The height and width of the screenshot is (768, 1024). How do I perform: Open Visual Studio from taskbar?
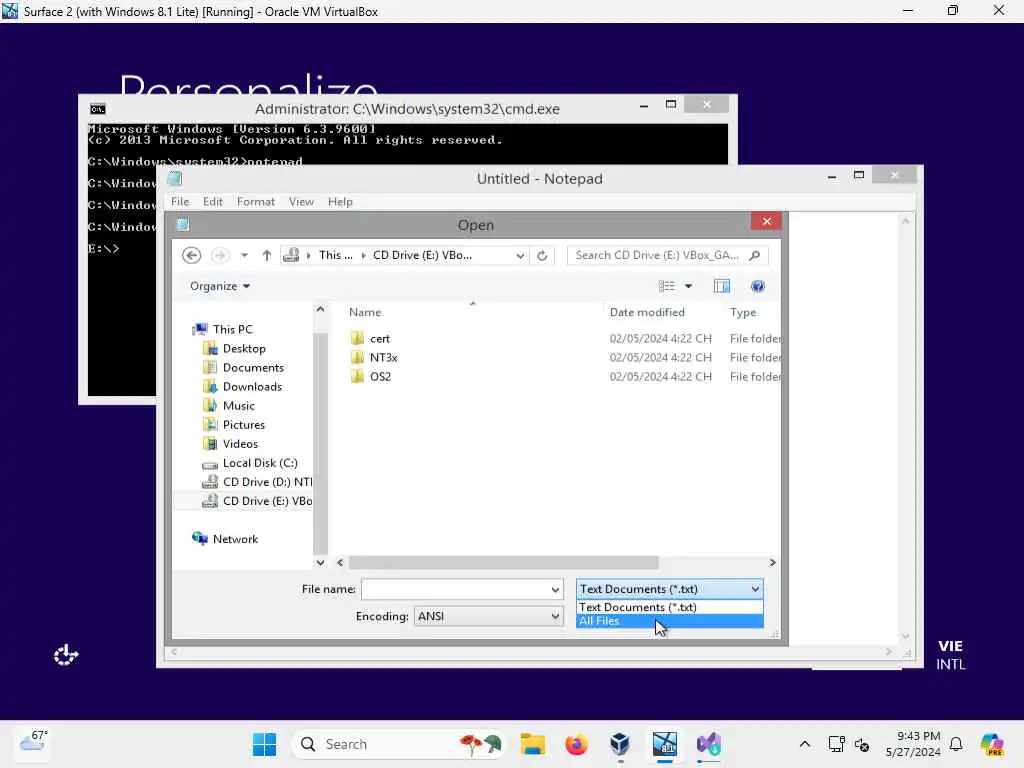tap(709, 744)
